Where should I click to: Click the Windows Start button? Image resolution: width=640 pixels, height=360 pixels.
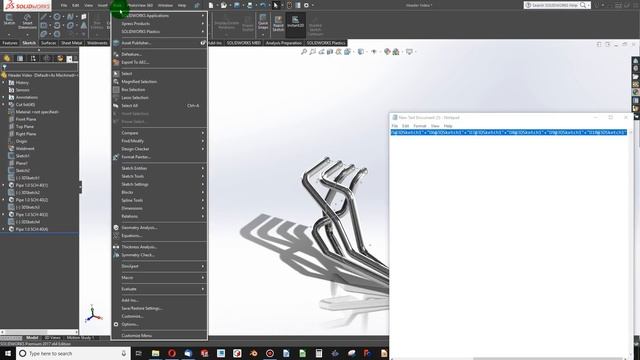coord(8,353)
